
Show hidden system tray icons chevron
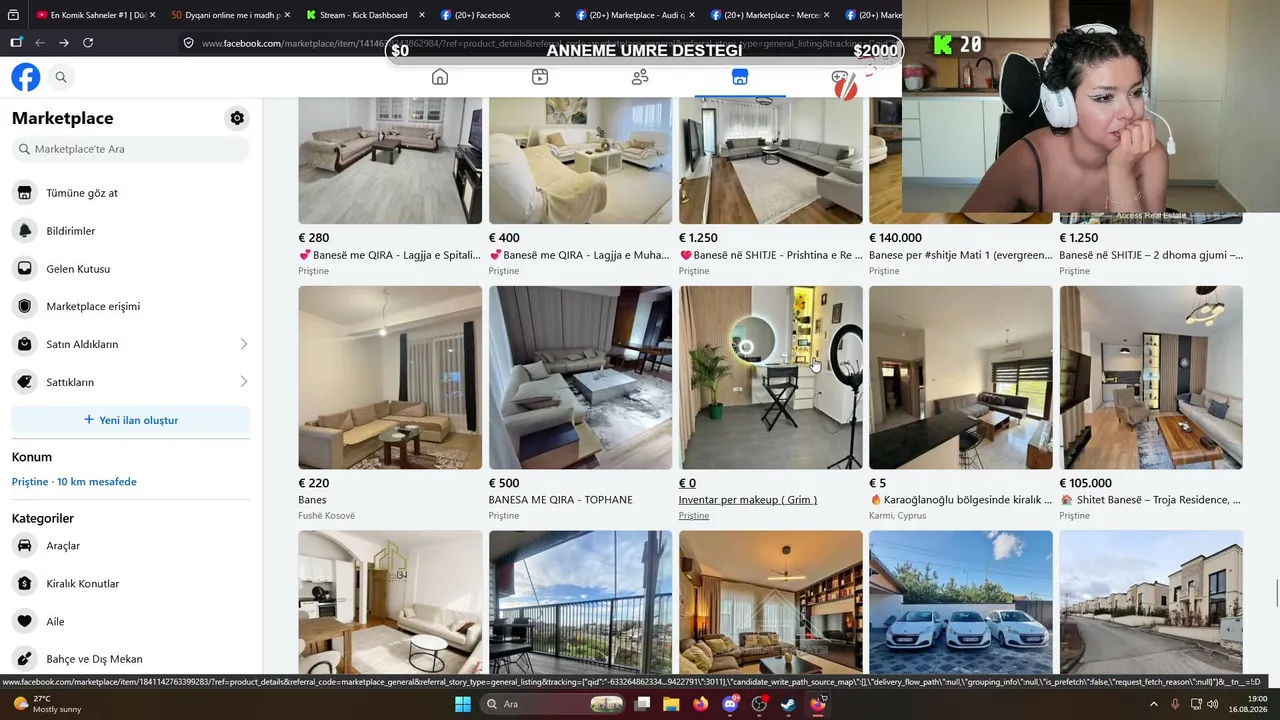point(1154,704)
